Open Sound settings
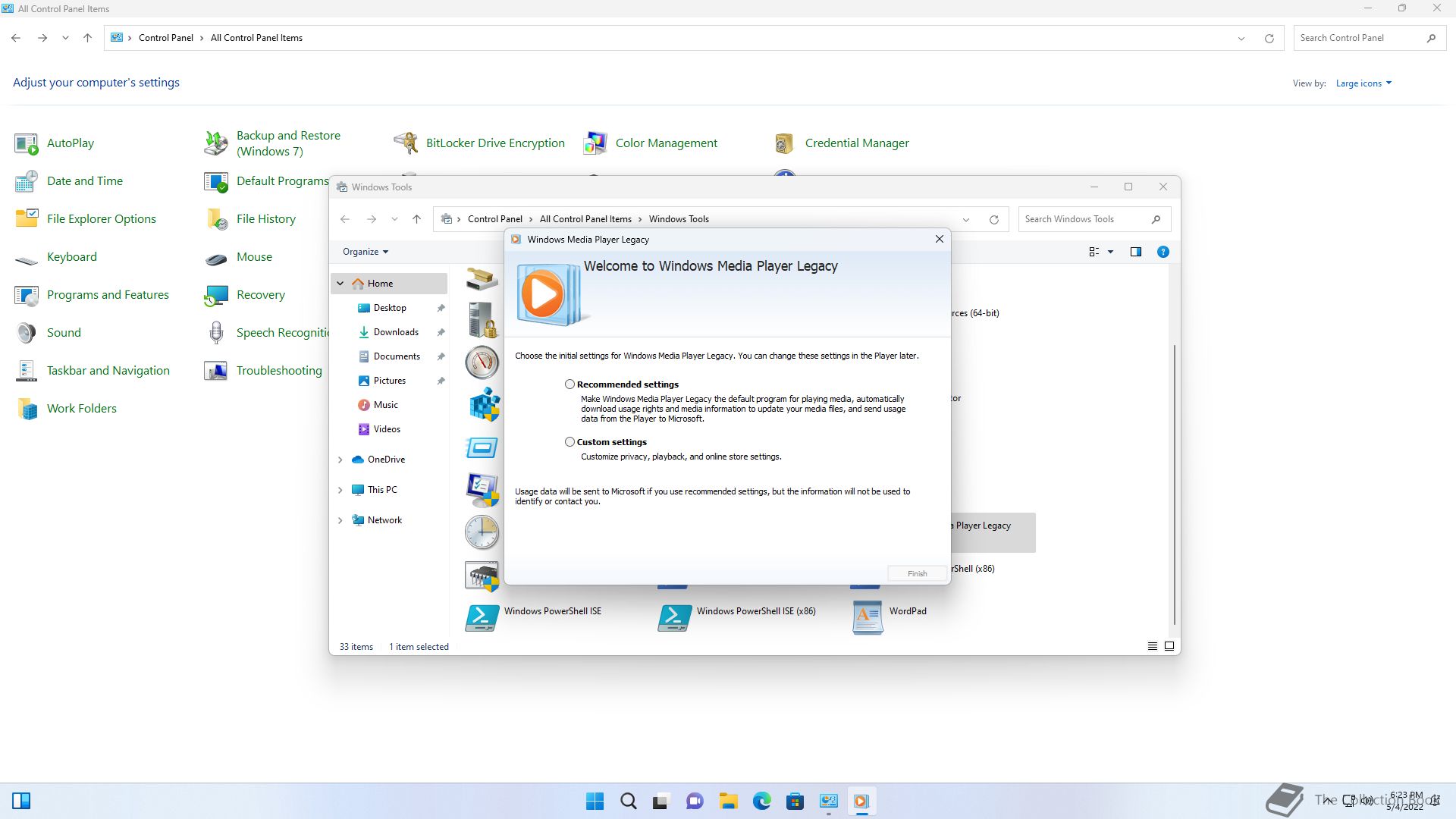 coord(48,333)
